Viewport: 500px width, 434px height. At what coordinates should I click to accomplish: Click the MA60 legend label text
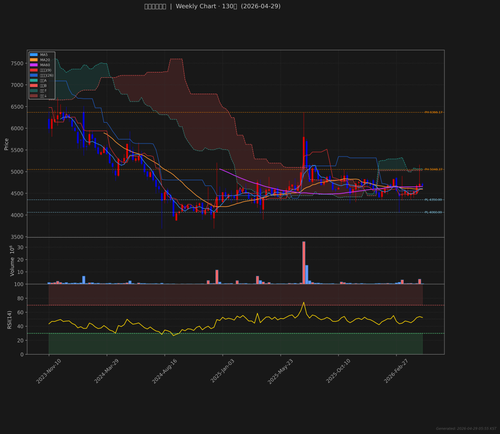pyautogui.click(x=45, y=65)
